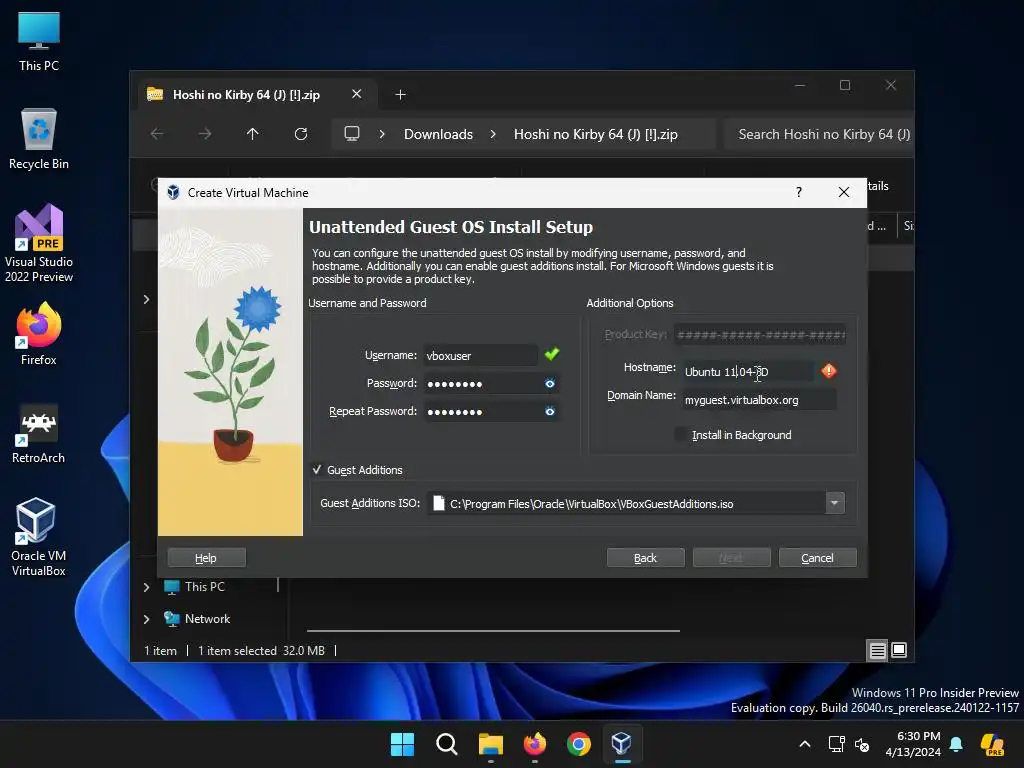Image resolution: width=1024 pixels, height=768 pixels.
Task: Open network status tray icon
Action: [x=837, y=744]
